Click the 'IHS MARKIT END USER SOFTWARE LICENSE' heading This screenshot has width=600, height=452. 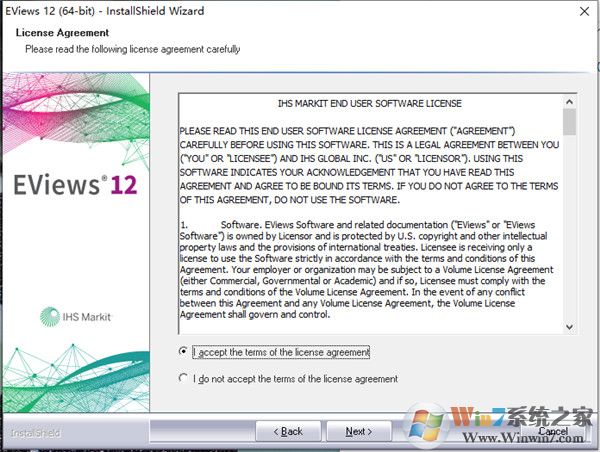coord(370,104)
